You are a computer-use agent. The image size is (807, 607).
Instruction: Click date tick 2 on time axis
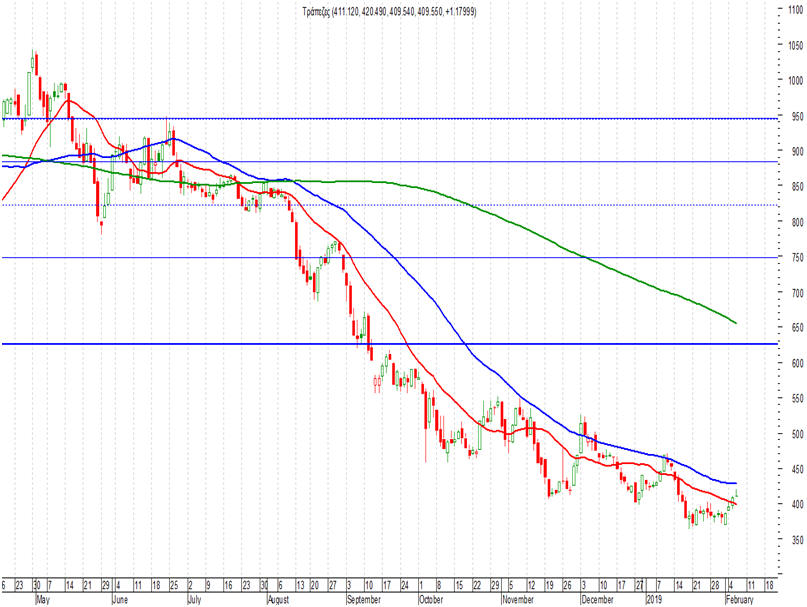(x=190, y=585)
